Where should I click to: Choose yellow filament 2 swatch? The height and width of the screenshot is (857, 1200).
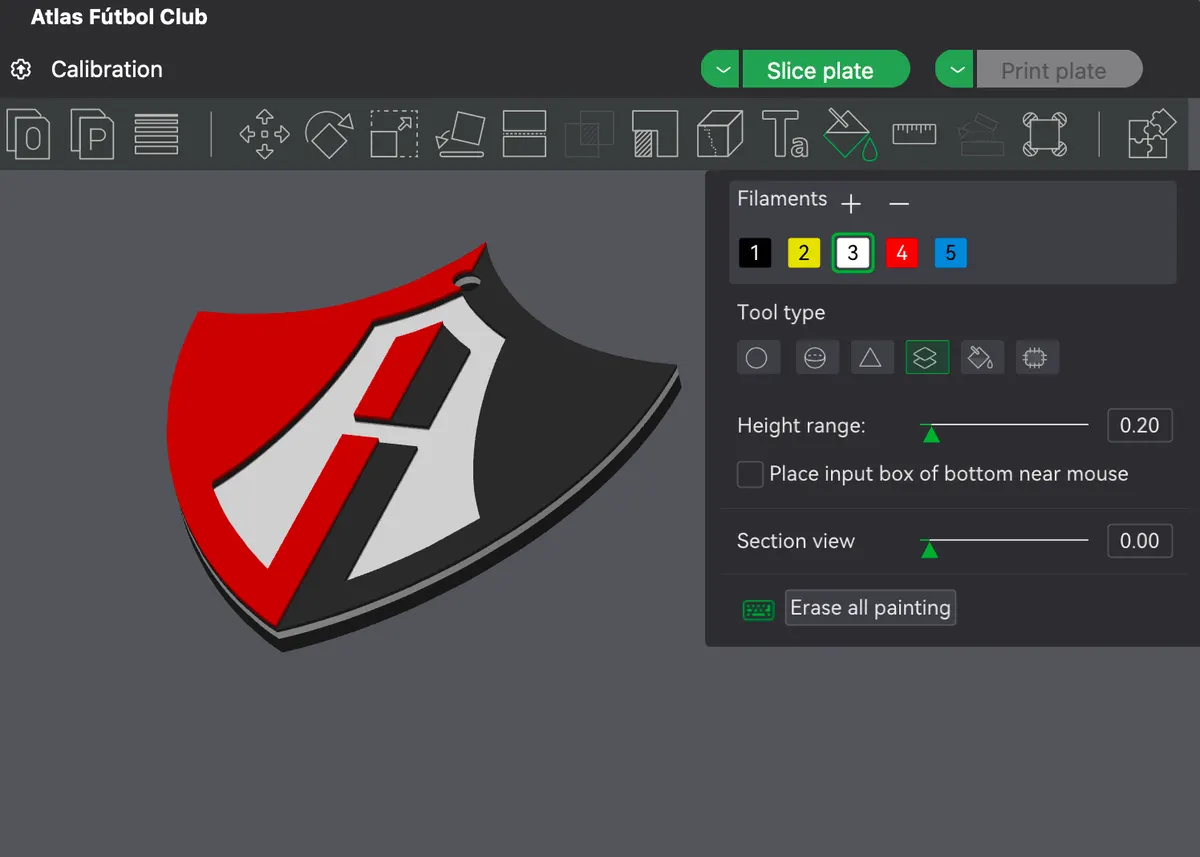(804, 253)
